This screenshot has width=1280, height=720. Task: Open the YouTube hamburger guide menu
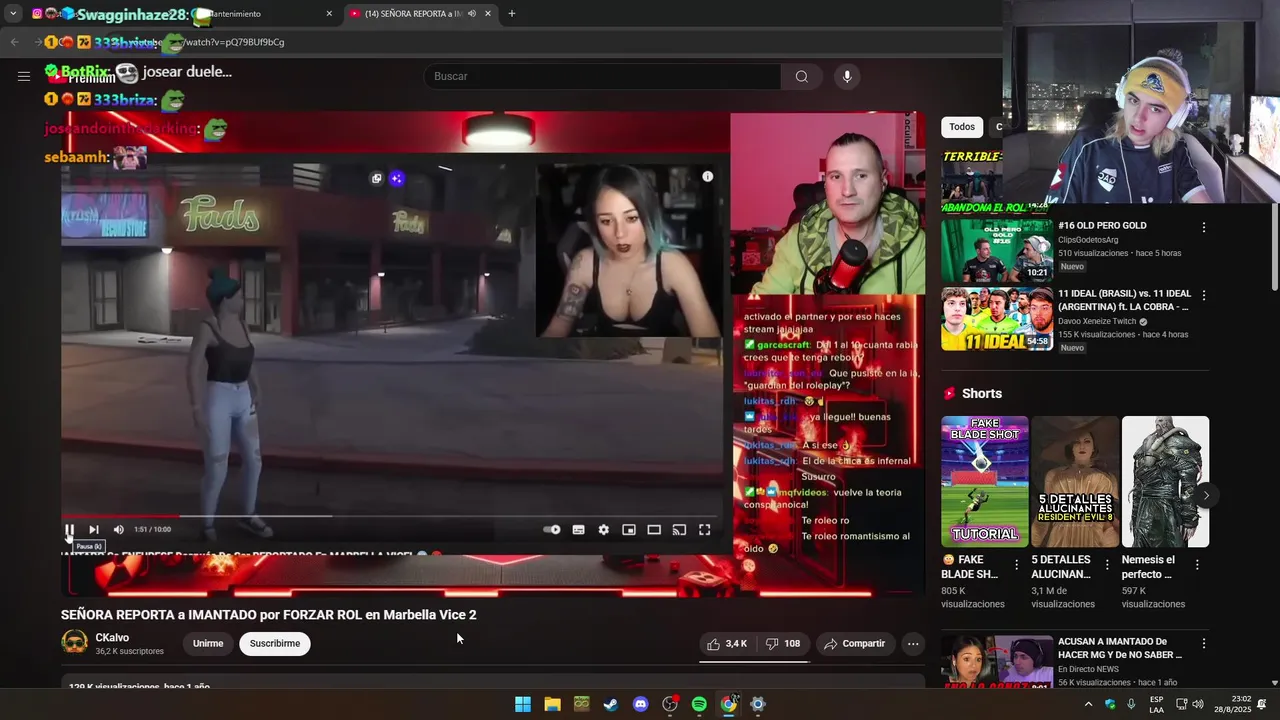pyautogui.click(x=23, y=76)
